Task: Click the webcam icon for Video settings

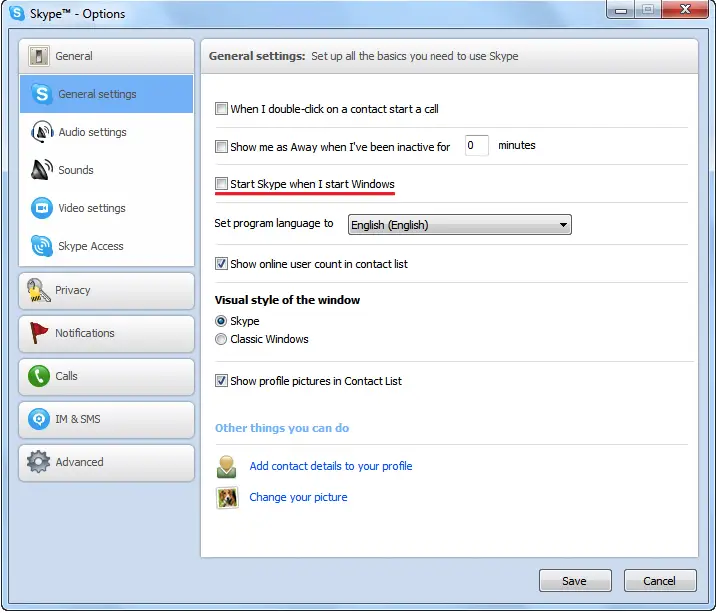Action: (x=42, y=208)
